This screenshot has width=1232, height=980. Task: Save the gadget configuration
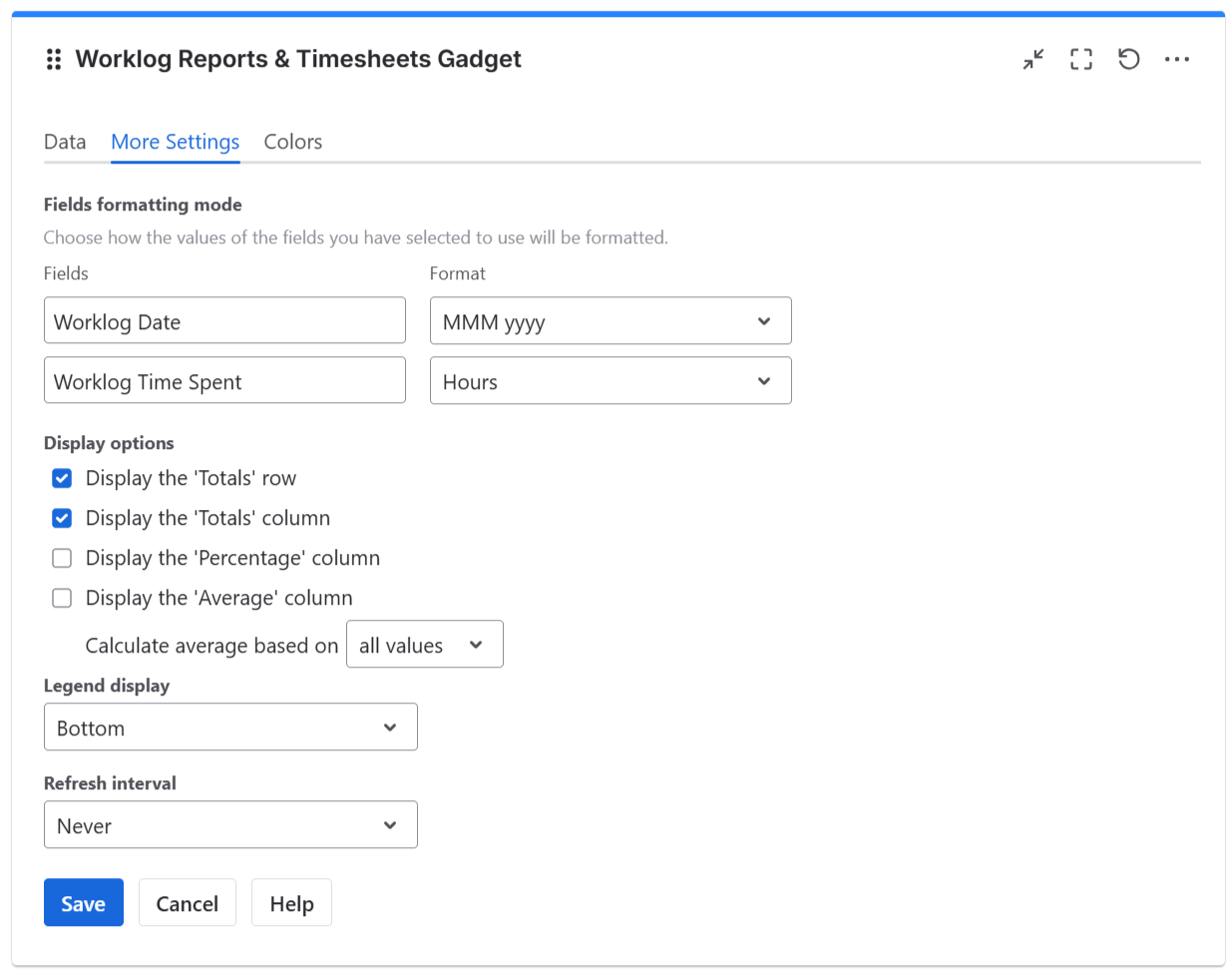coord(83,902)
